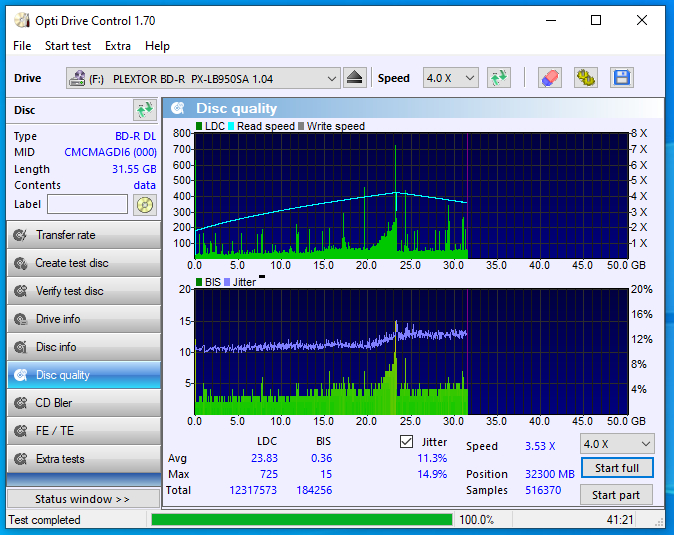The height and width of the screenshot is (535, 674).
Task: Click the Disc quality header disc icon
Action: click(x=178, y=108)
